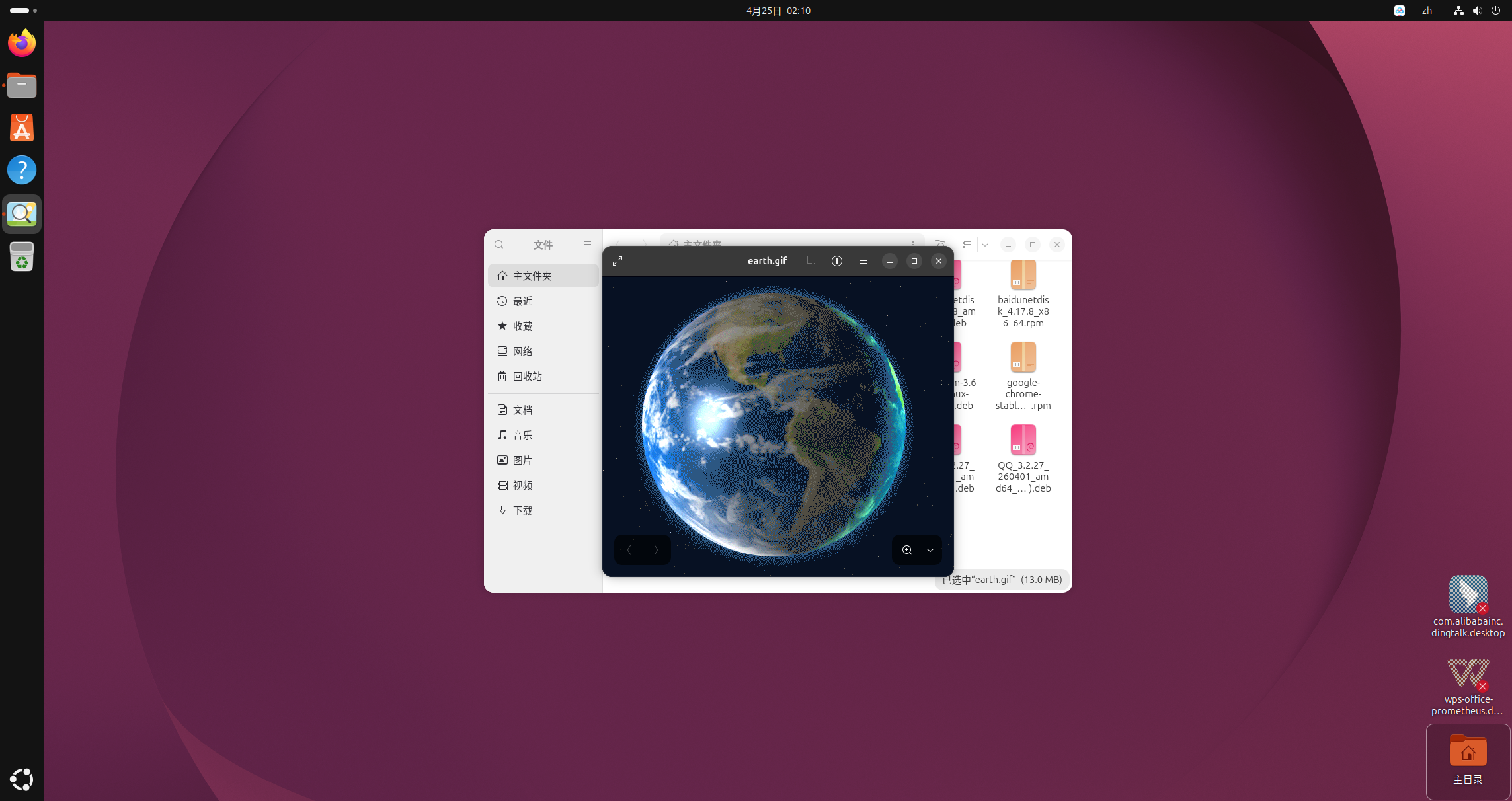Expand view options dropdown in Files
This screenshot has height=801, width=1512.
[x=985, y=245]
